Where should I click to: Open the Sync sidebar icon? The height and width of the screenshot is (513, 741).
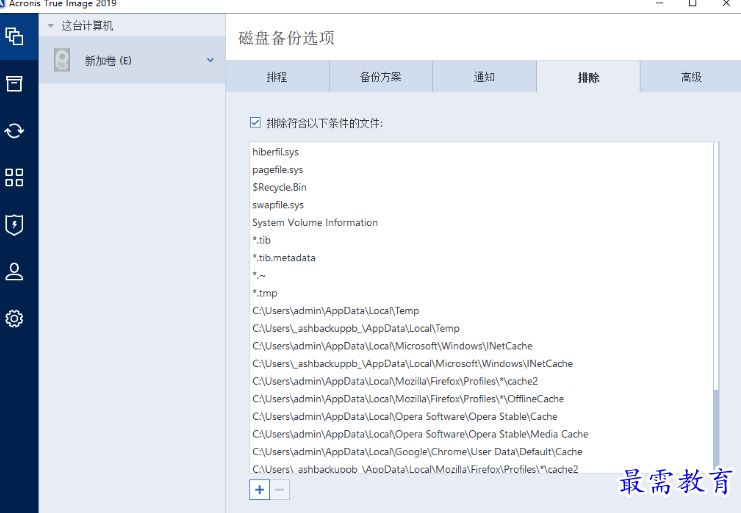click(14, 131)
